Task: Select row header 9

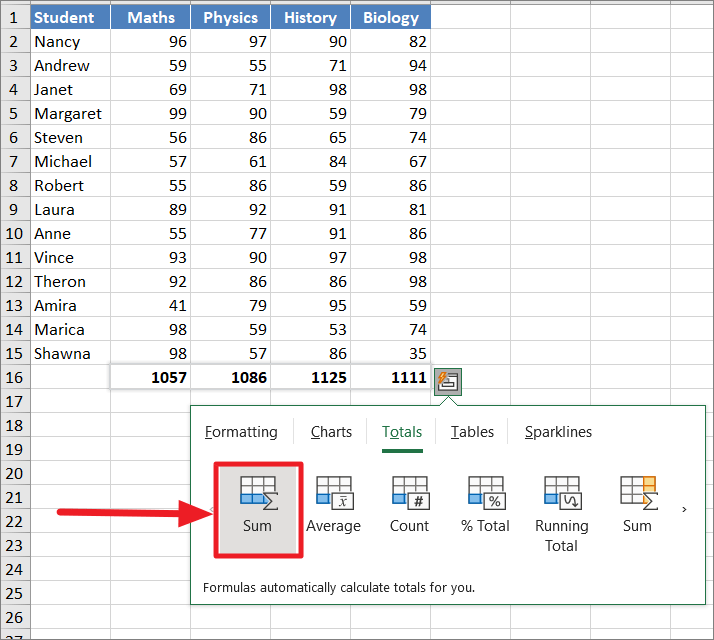Action: pyautogui.click(x=15, y=210)
